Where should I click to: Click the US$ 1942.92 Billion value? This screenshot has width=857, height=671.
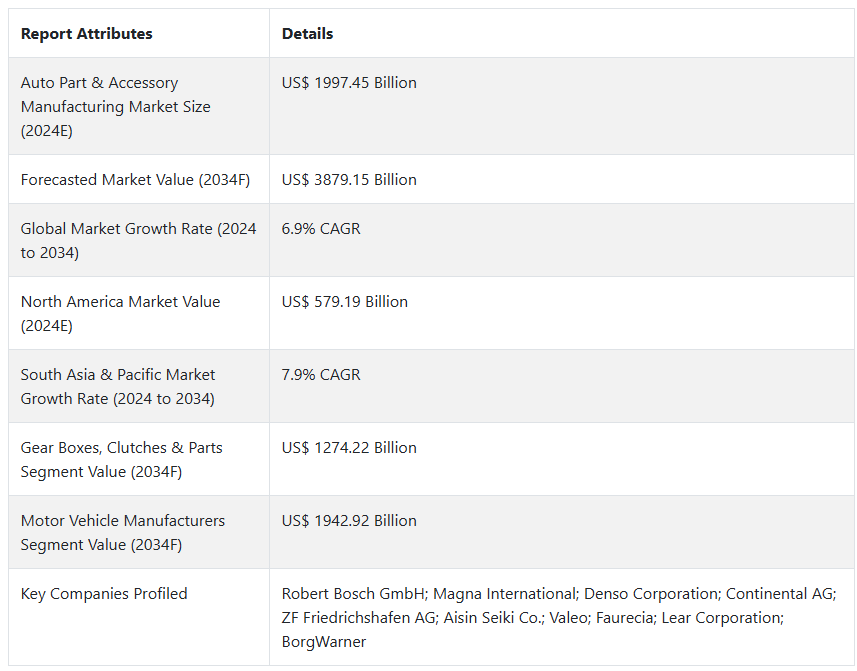tap(349, 521)
